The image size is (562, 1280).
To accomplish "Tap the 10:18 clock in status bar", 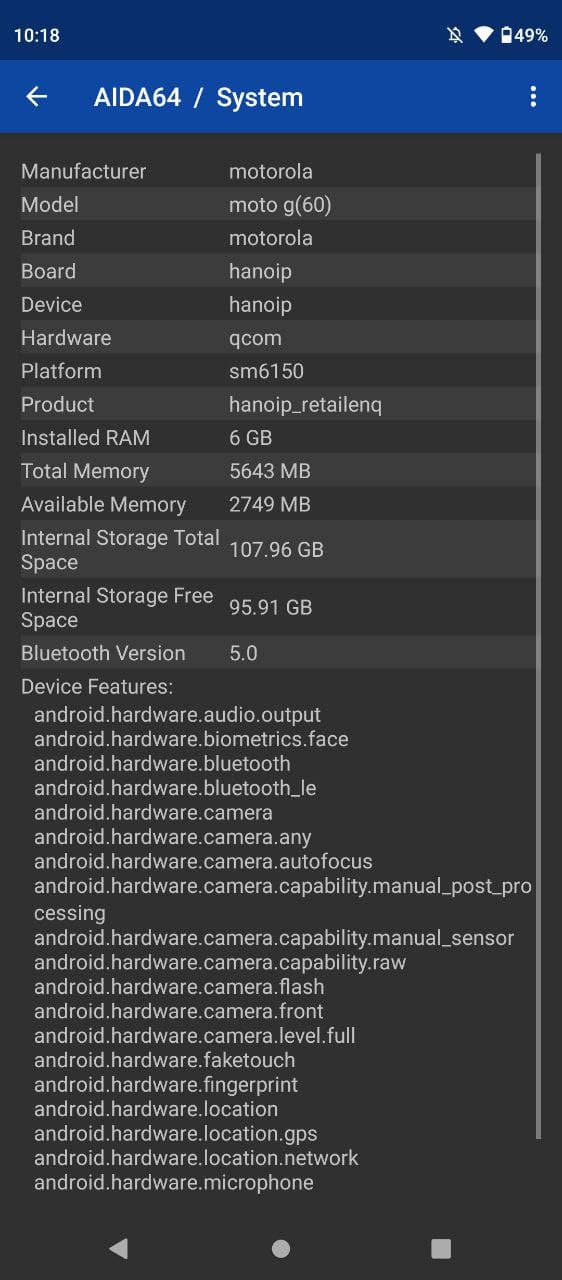I will (x=37, y=35).
